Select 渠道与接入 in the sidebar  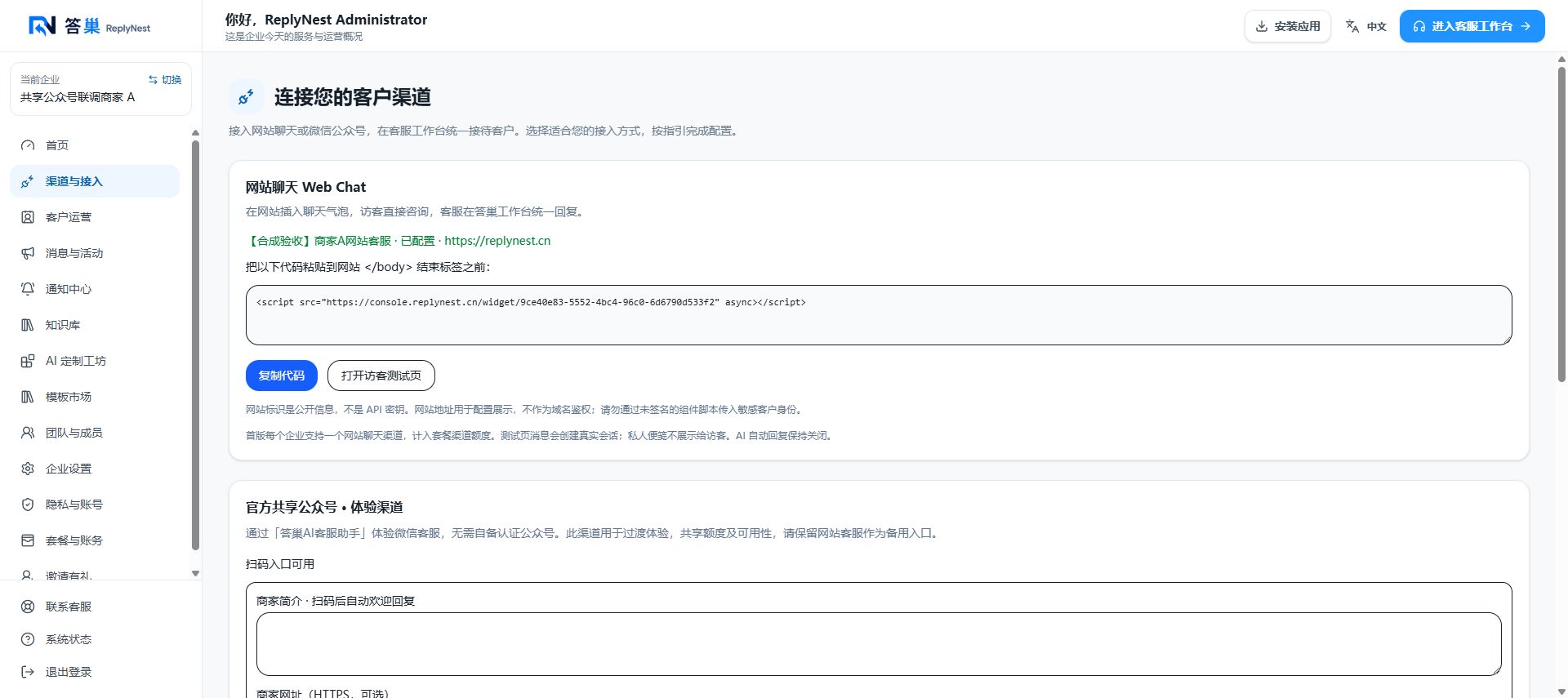[95, 181]
